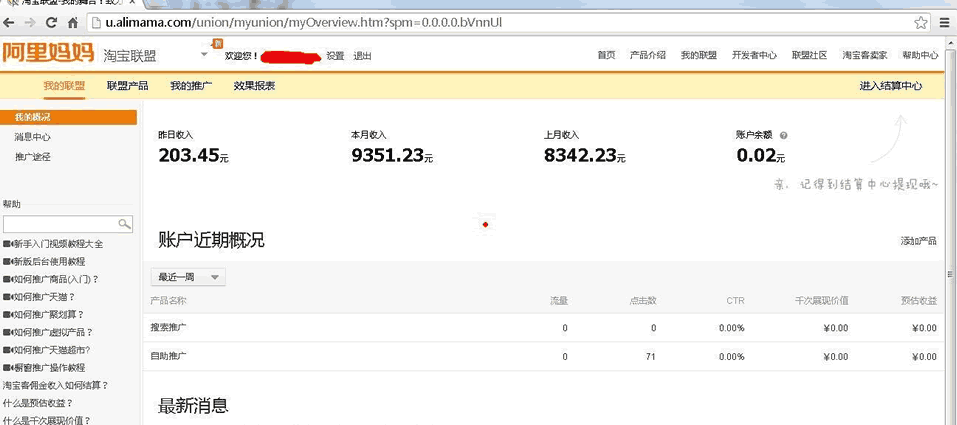Open 如何推广虚拟产品? help link
This screenshot has width=957, height=425.
click(53, 333)
